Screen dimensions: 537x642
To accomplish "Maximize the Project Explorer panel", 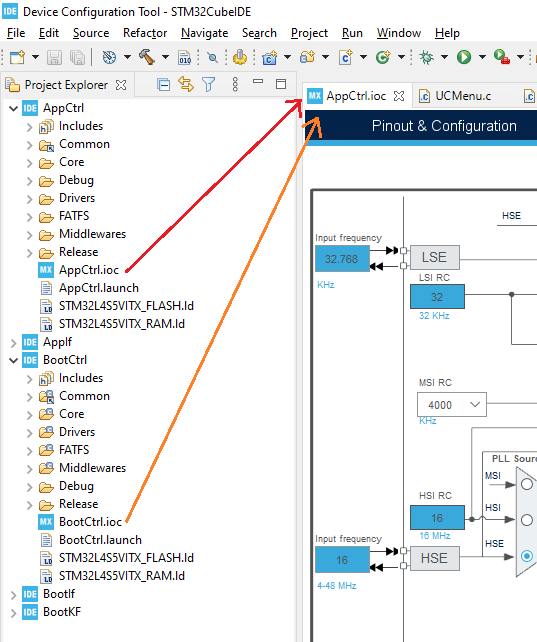I will click(x=281, y=84).
